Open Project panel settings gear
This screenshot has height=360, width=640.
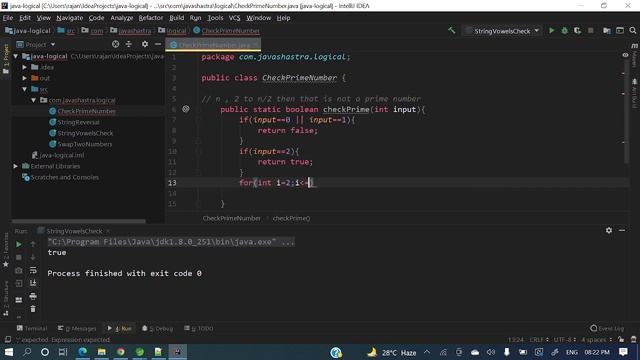[x=145, y=44]
